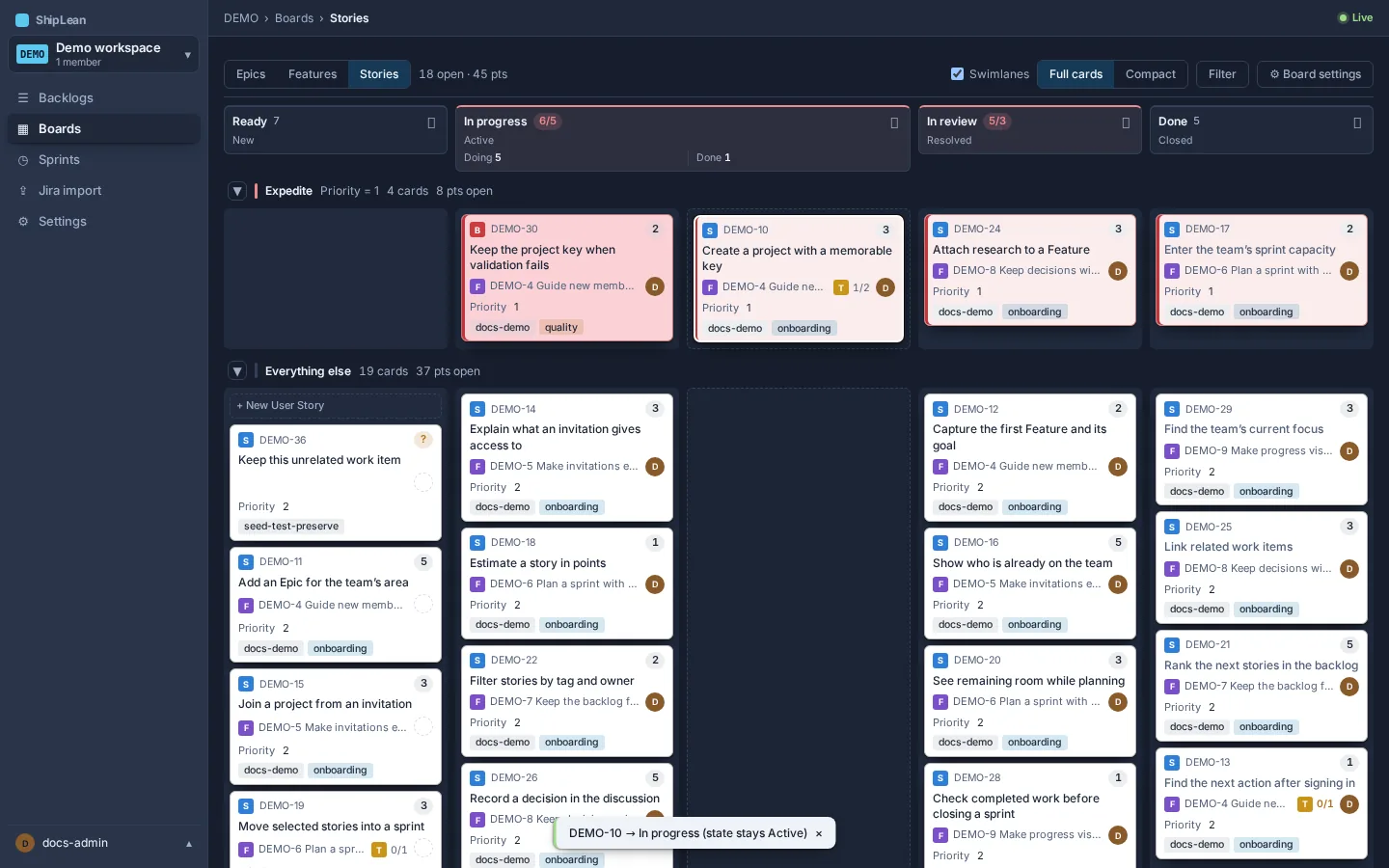Click the task badge 0/1 on DEMO-13
The image size is (1389, 868).
1317,804
